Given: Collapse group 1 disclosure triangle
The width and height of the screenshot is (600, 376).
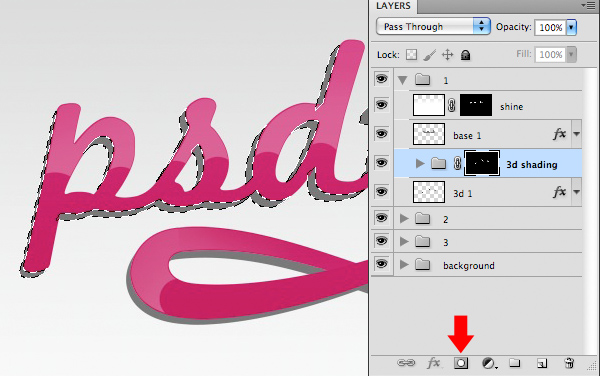Looking at the screenshot, I should pyautogui.click(x=402, y=80).
